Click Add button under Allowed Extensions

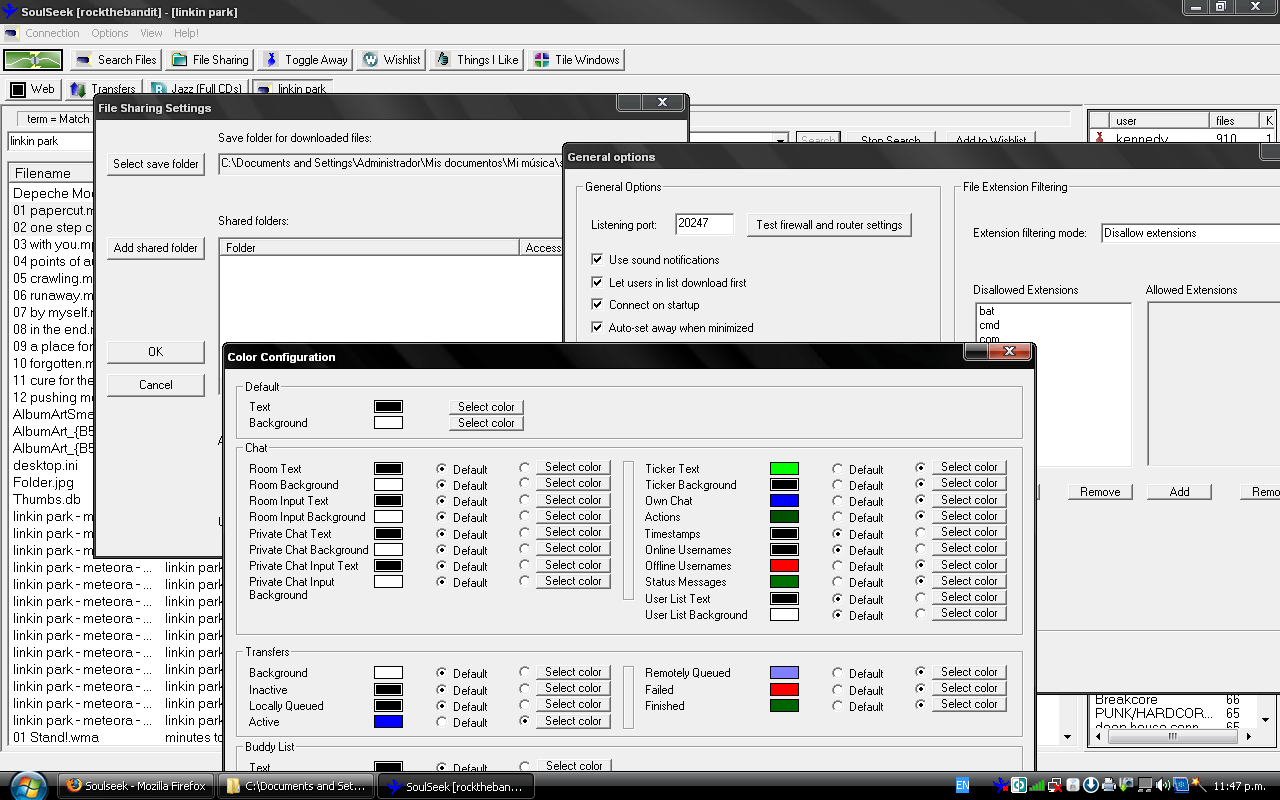click(1180, 492)
